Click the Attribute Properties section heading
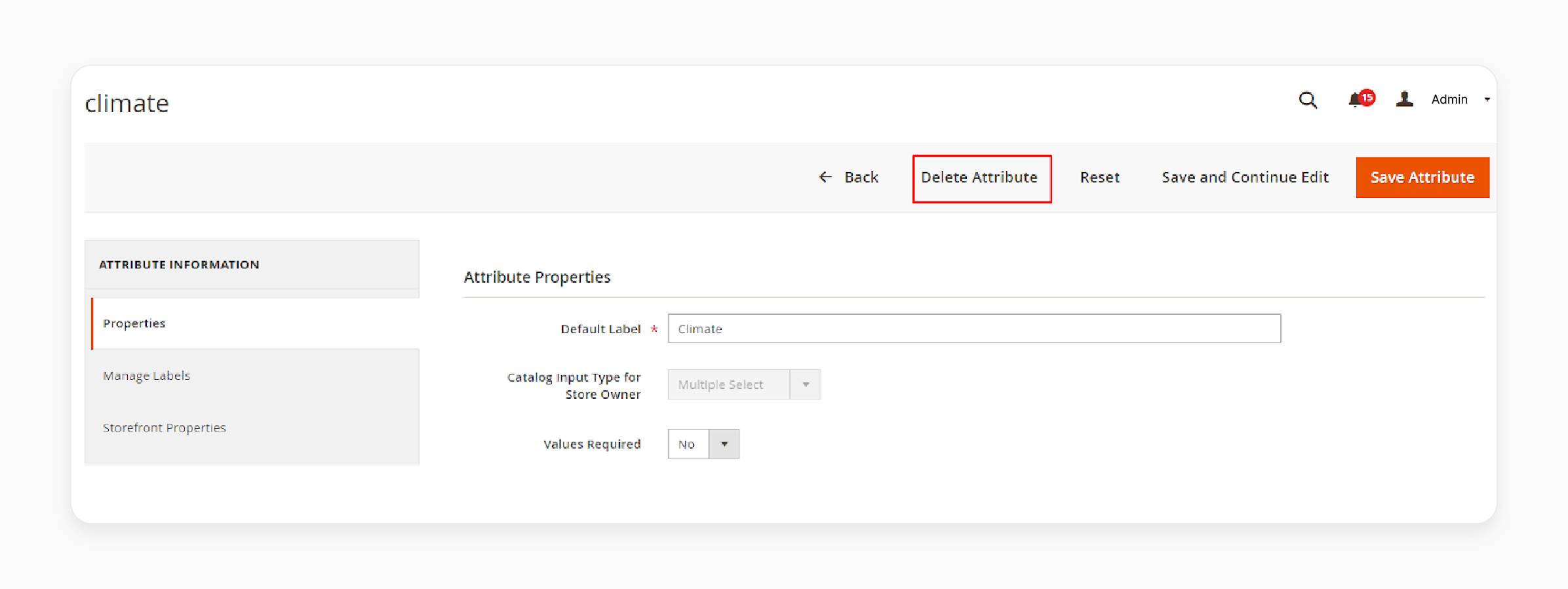Screen dimensions: 1568x589 (x=537, y=277)
